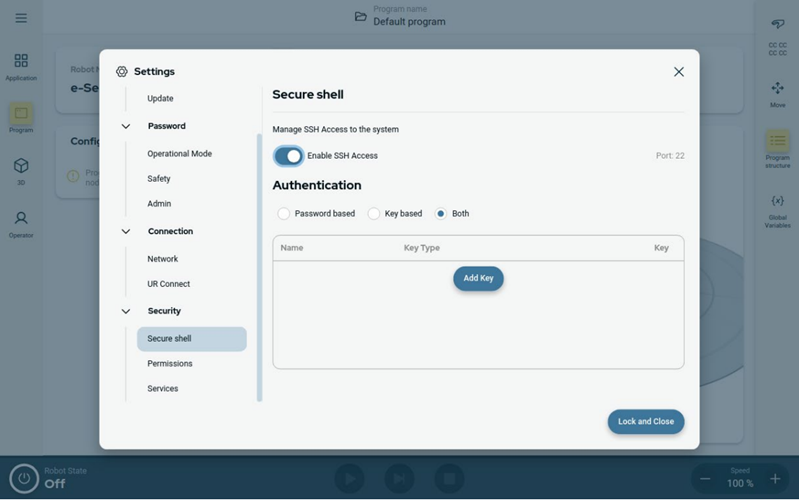Open the Network settings item
Image resolution: width=800 pixels, height=500 pixels.
(162, 259)
